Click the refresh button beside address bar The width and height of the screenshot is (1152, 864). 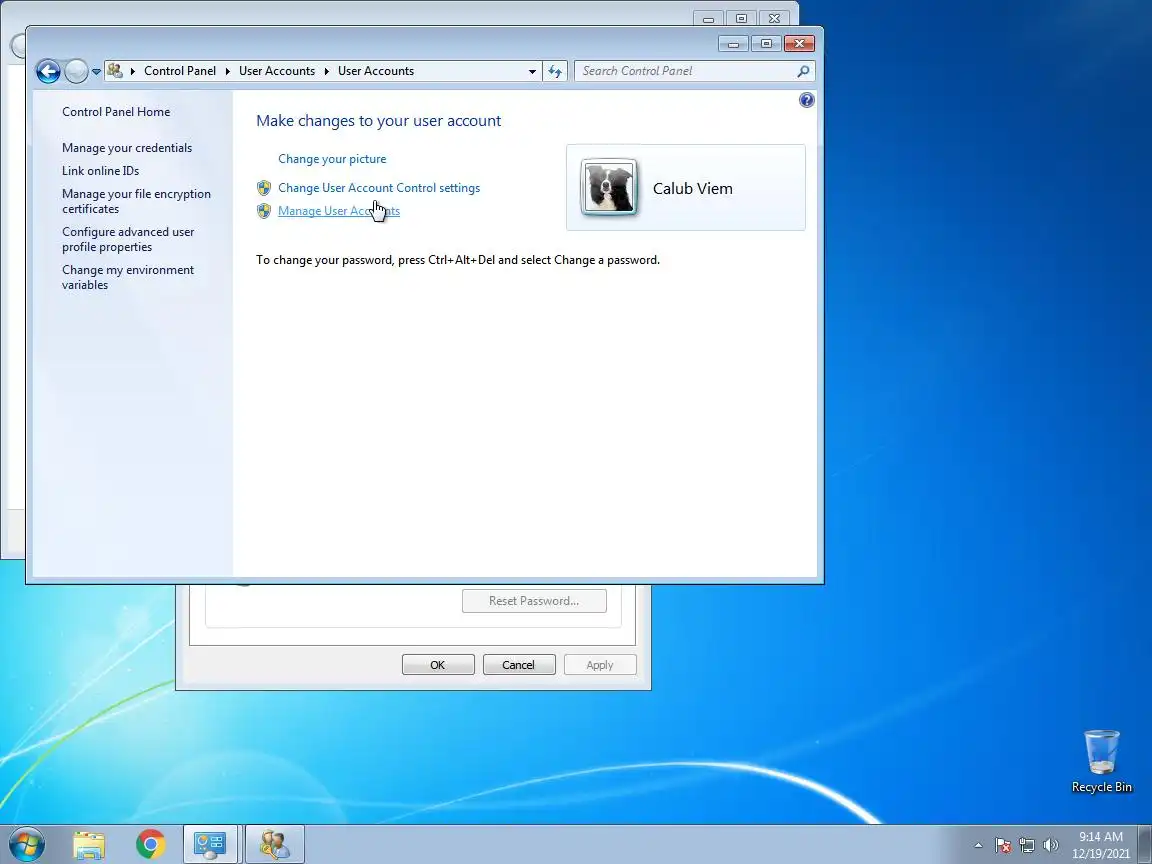click(x=555, y=71)
